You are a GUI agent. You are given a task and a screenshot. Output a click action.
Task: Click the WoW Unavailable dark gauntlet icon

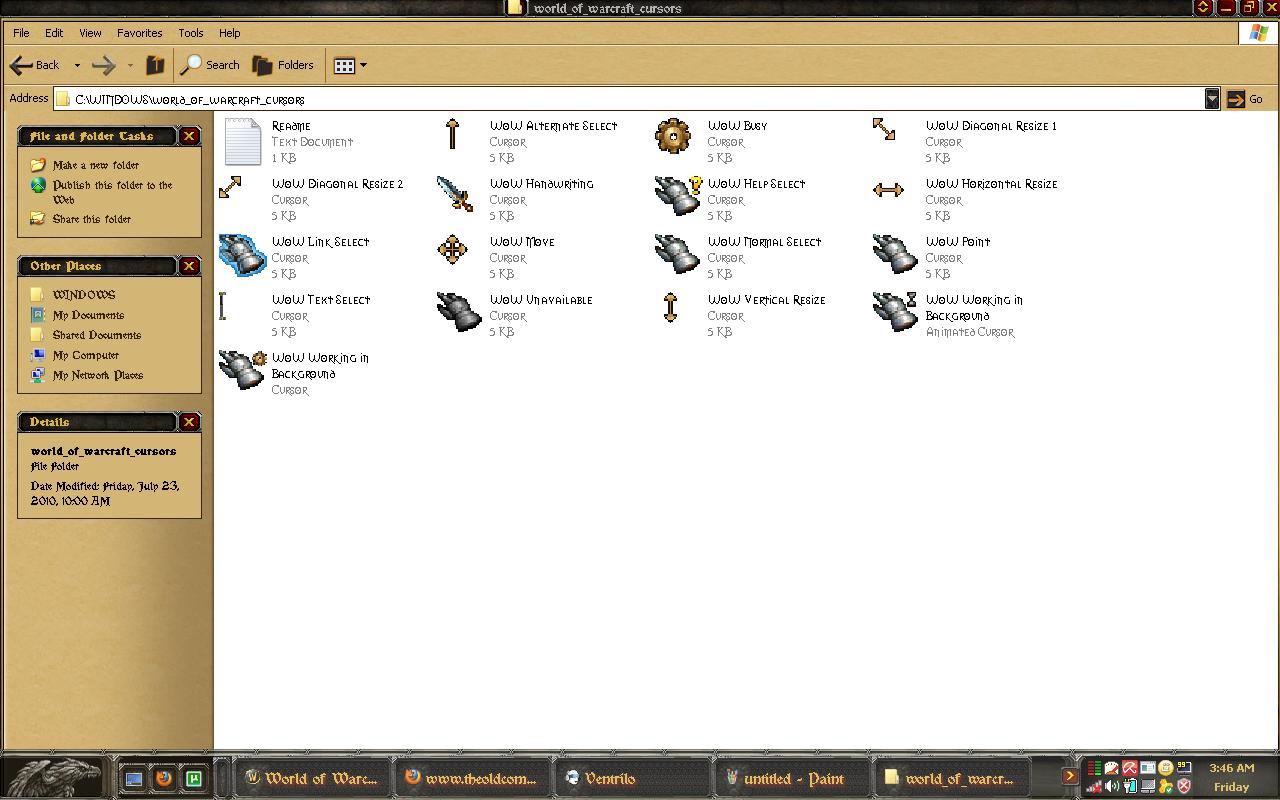click(x=458, y=310)
